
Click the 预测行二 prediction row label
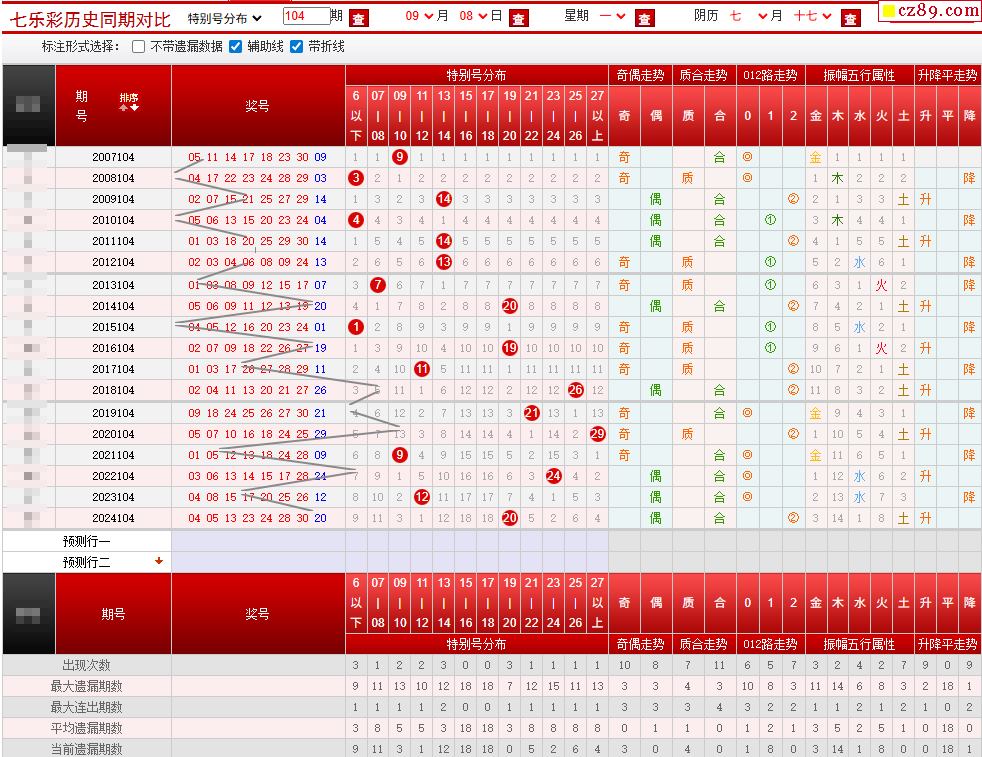coord(86,562)
